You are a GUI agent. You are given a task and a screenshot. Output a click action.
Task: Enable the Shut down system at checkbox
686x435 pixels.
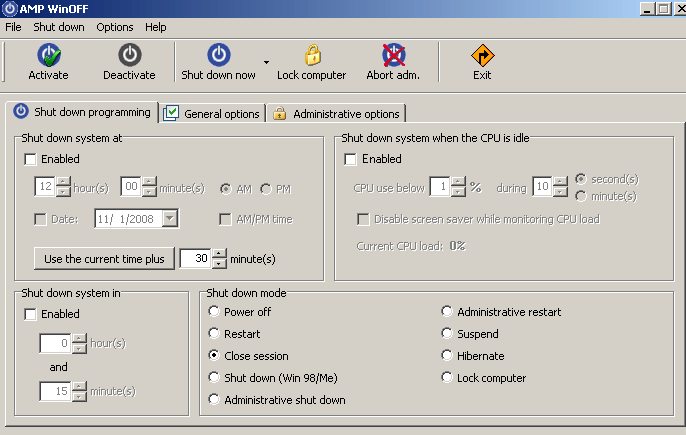coord(30,159)
